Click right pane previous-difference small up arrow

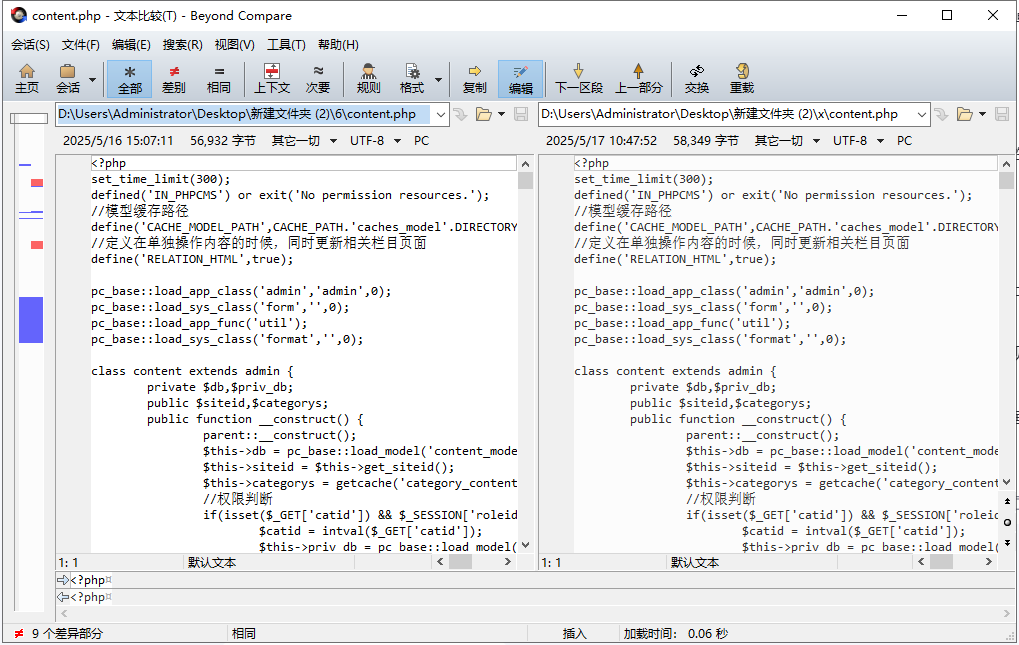click(1007, 501)
